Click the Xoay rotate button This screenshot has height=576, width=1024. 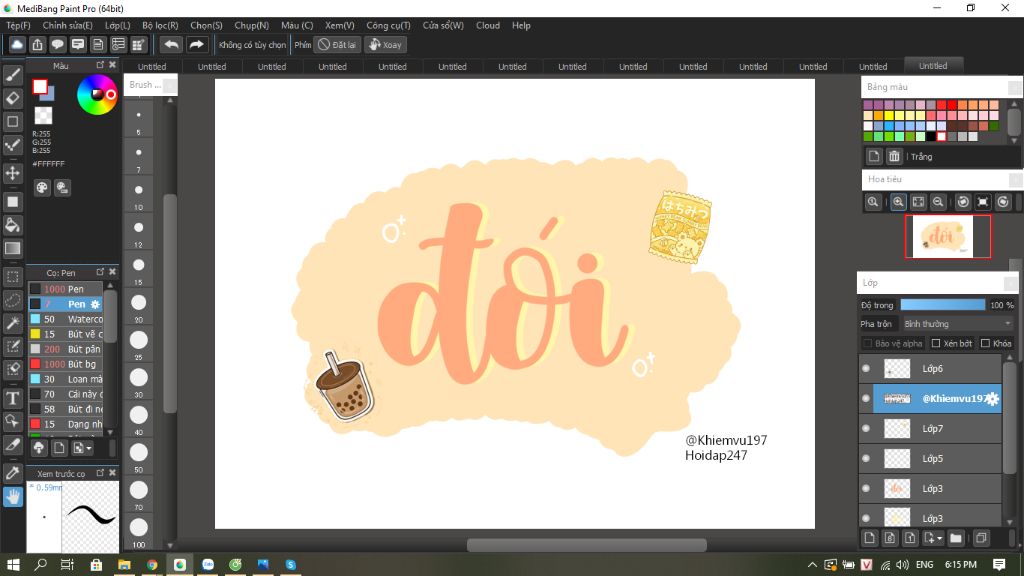(385, 44)
